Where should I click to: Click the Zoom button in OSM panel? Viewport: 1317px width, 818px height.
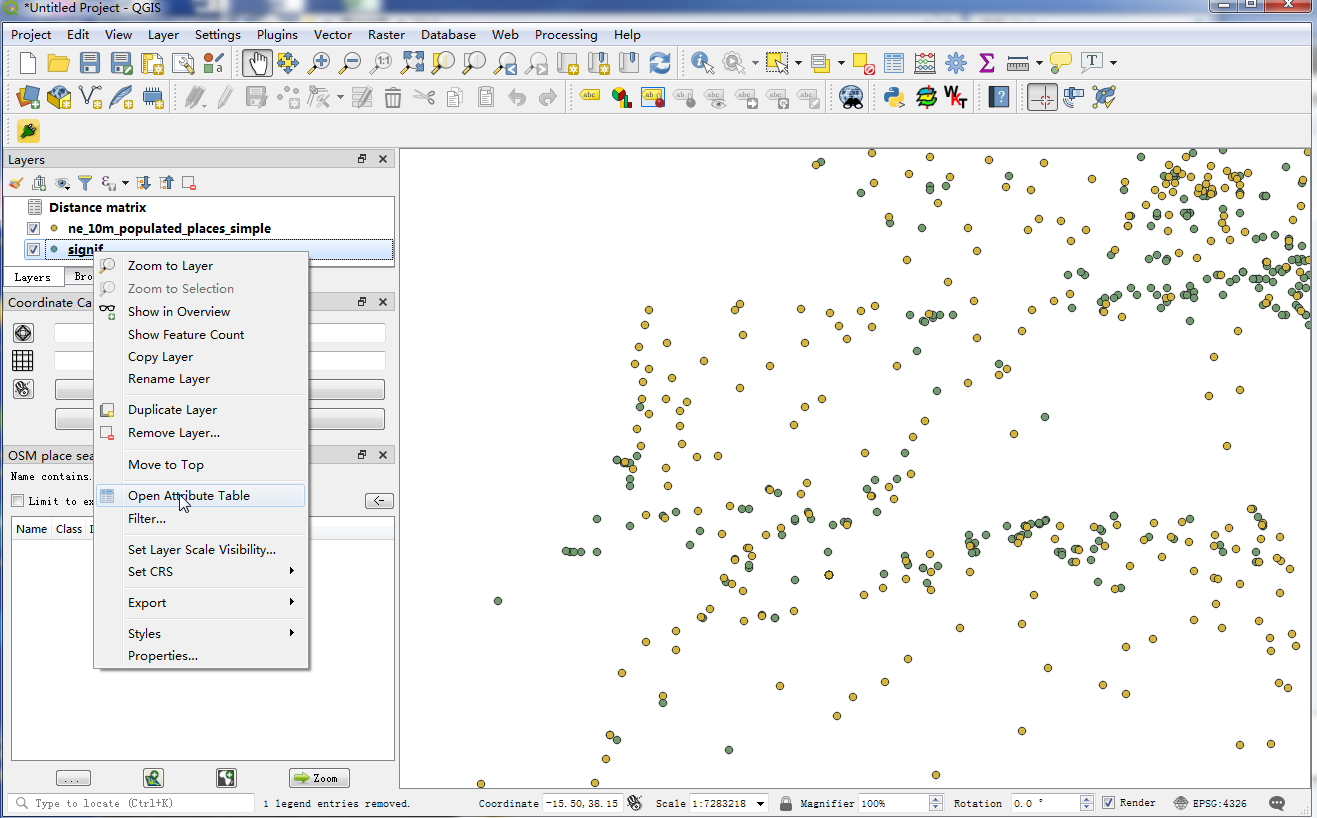pos(319,778)
